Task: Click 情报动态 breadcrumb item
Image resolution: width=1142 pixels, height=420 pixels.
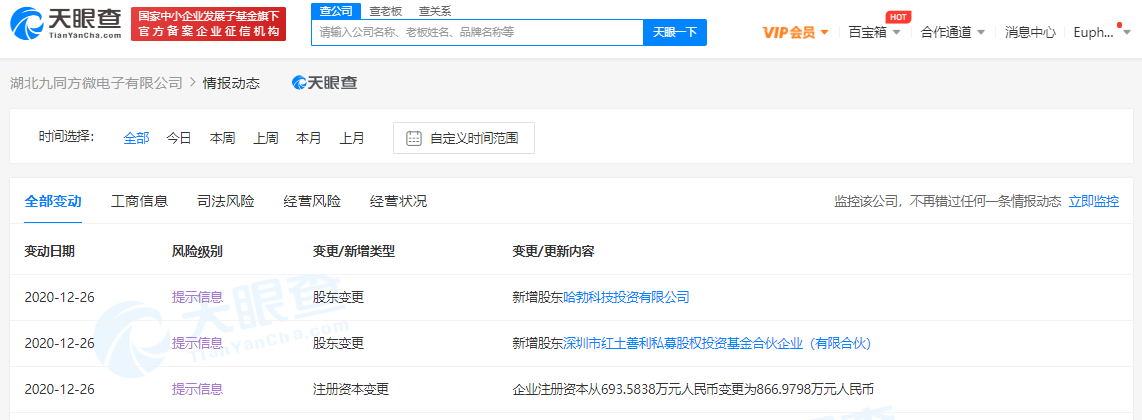Action: pyautogui.click(x=232, y=83)
